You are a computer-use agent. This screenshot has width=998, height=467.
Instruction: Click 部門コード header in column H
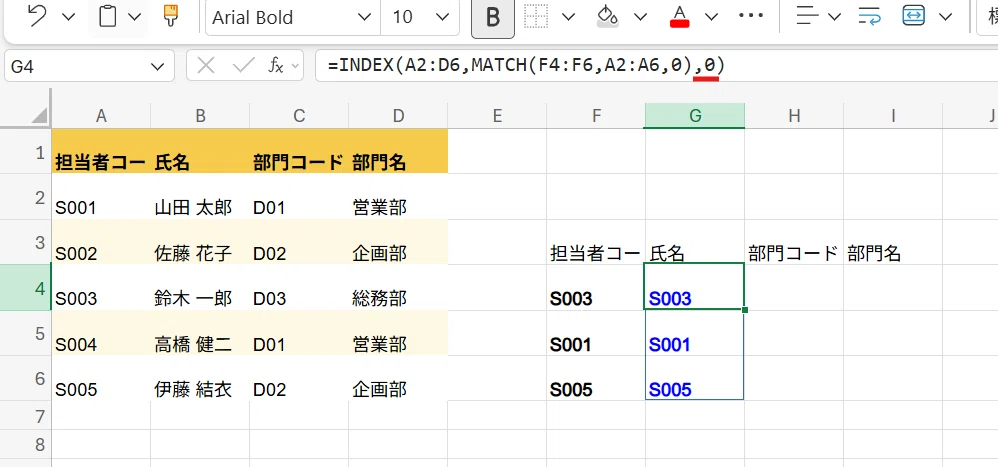coord(794,242)
